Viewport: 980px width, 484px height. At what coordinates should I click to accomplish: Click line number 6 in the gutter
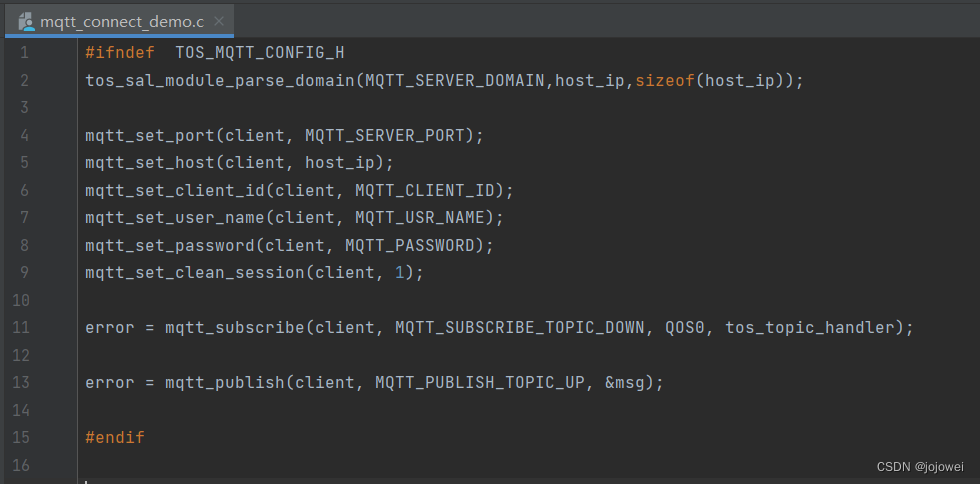pyautogui.click(x=24, y=190)
